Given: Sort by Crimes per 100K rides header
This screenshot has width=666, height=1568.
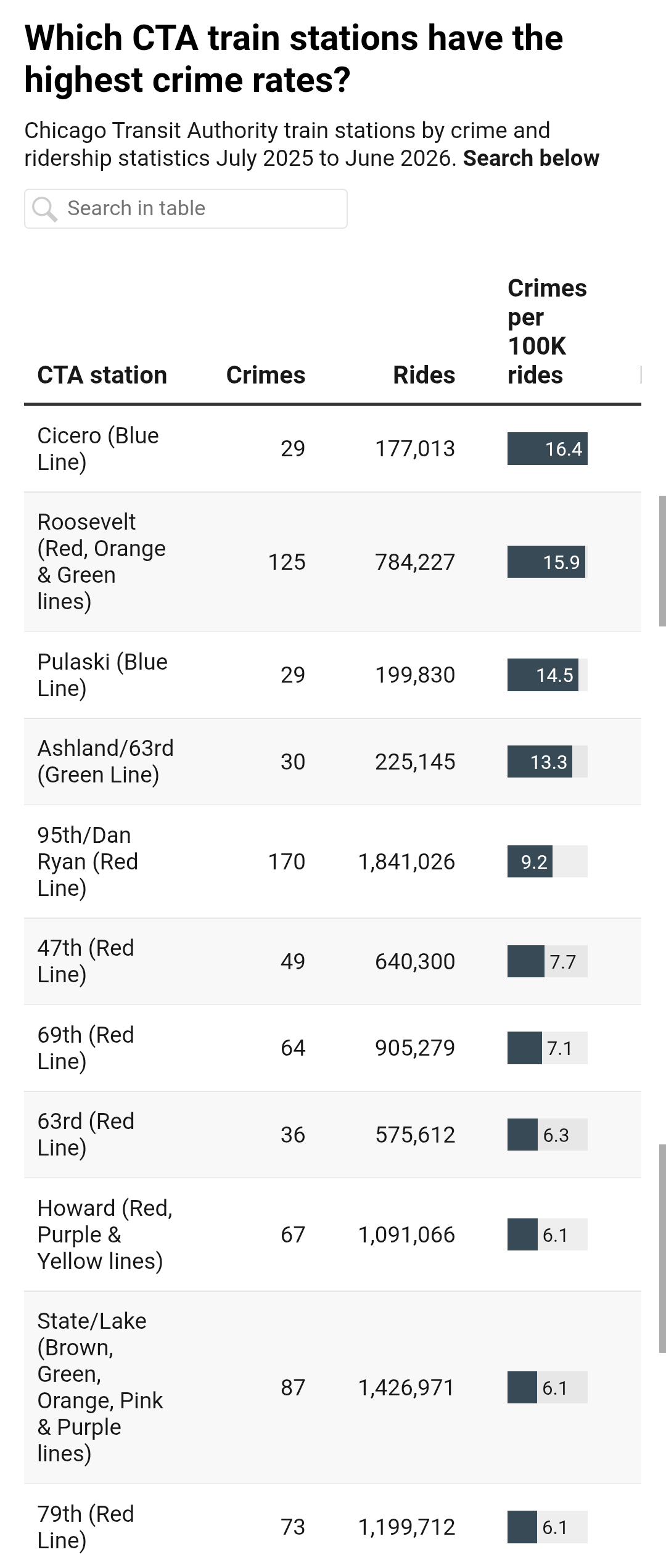Looking at the screenshot, I should (547, 332).
